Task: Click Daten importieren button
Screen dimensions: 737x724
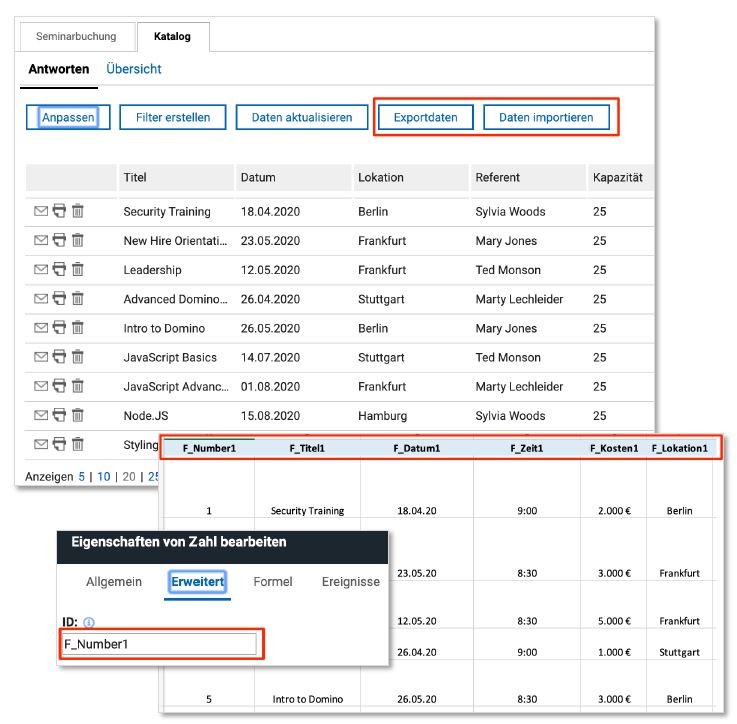Action: [546, 117]
